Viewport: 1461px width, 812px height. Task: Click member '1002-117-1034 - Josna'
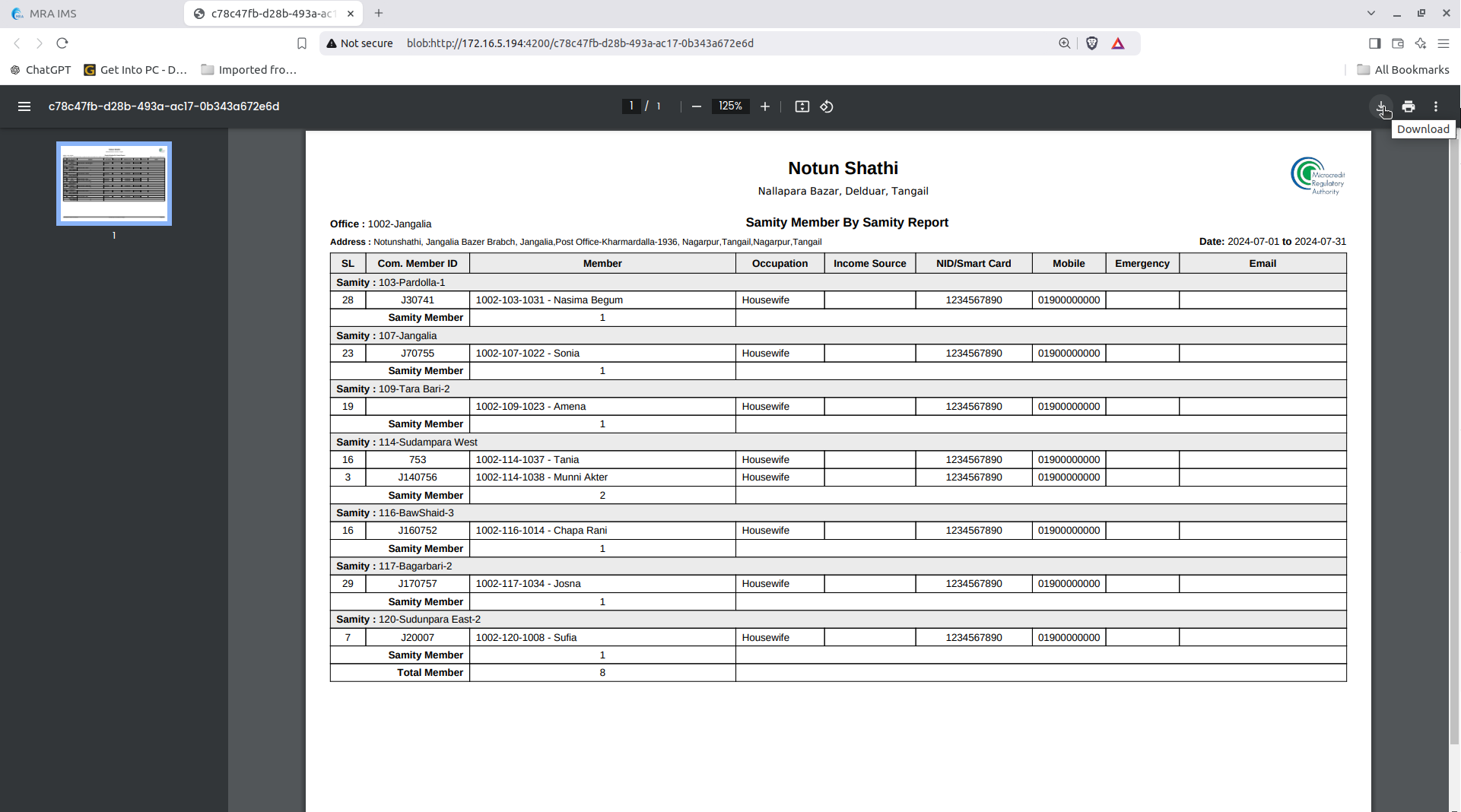click(528, 584)
